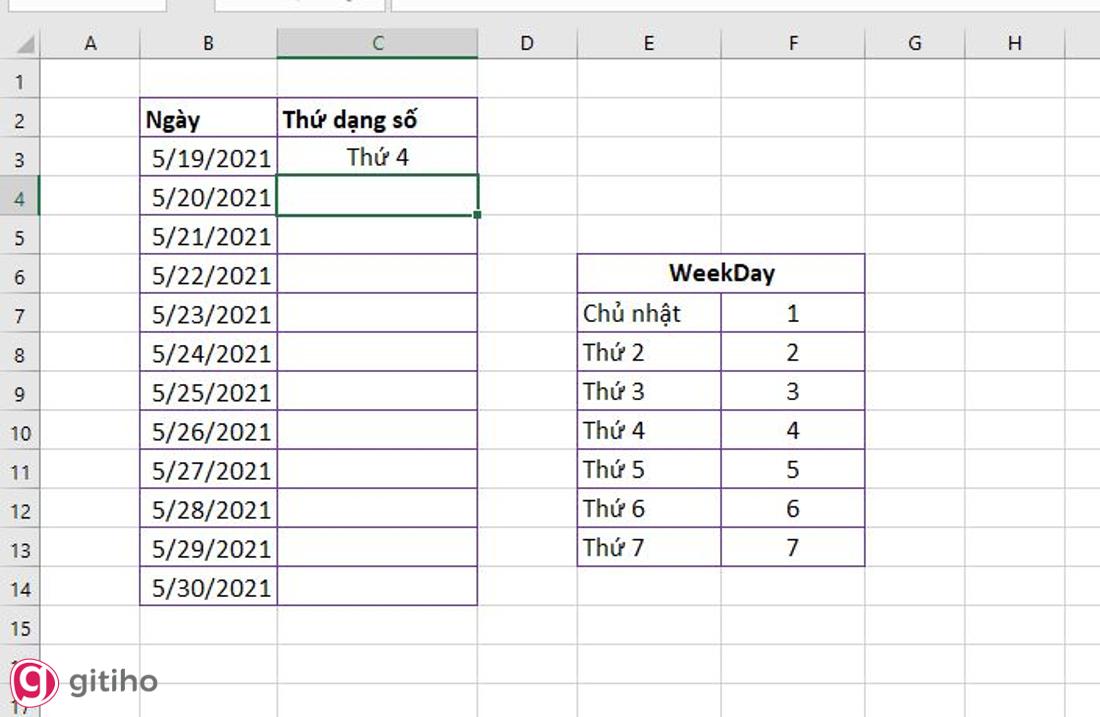This screenshot has width=1100, height=717.
Task: Click the Ngày header cell
Action: point(209,119)
